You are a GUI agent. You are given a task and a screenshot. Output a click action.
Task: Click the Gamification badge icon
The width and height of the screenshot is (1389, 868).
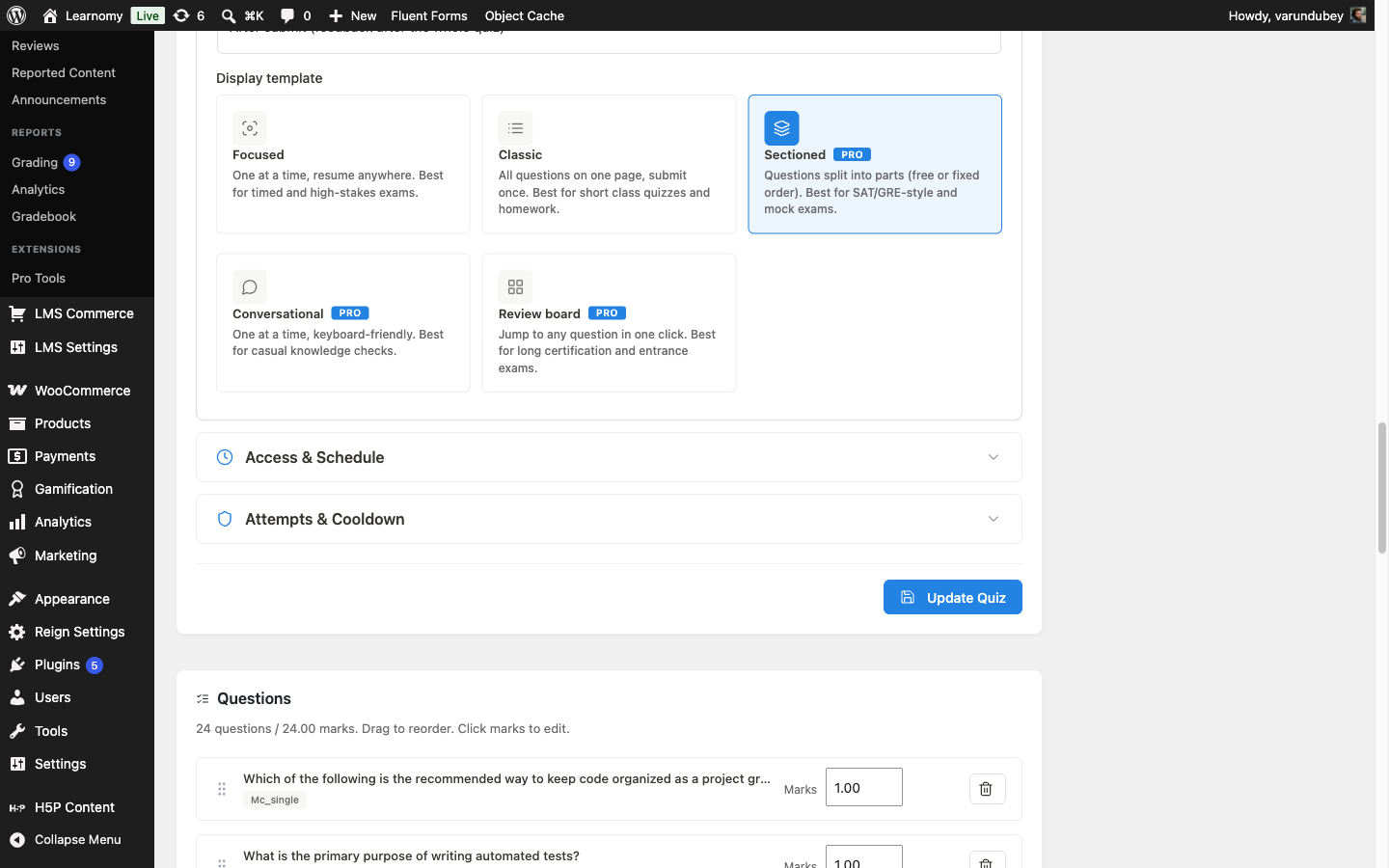click(17, 489)
